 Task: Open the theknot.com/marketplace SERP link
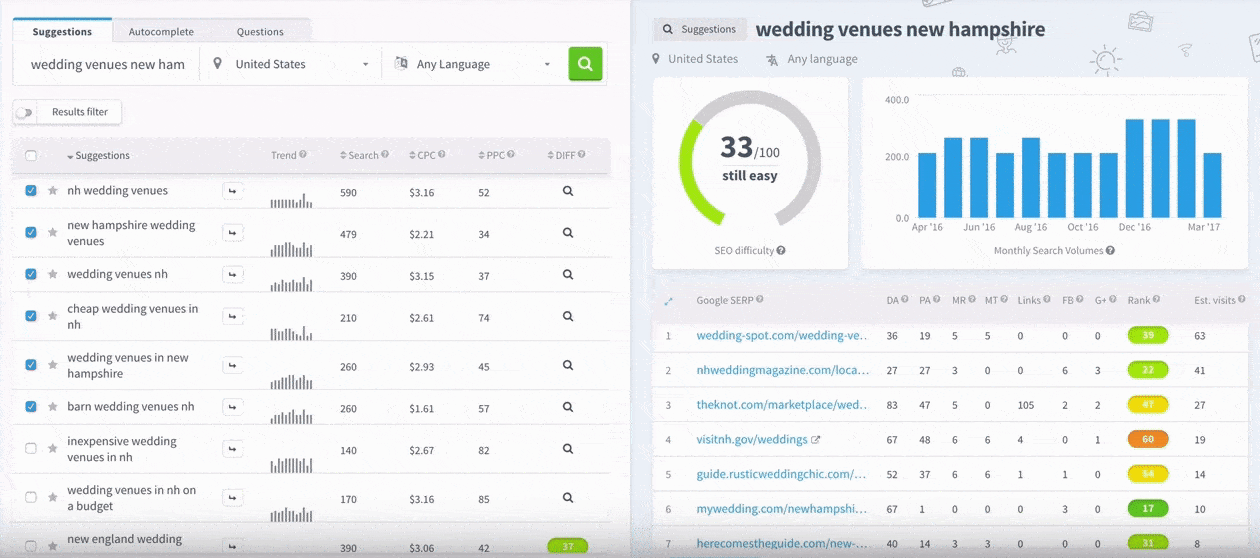point(782,405)
